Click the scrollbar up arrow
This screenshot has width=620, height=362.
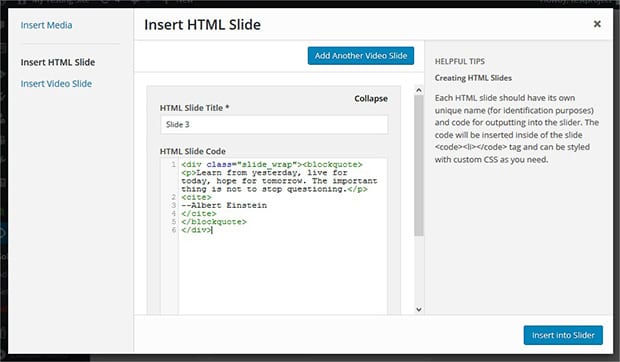point(419,90)
